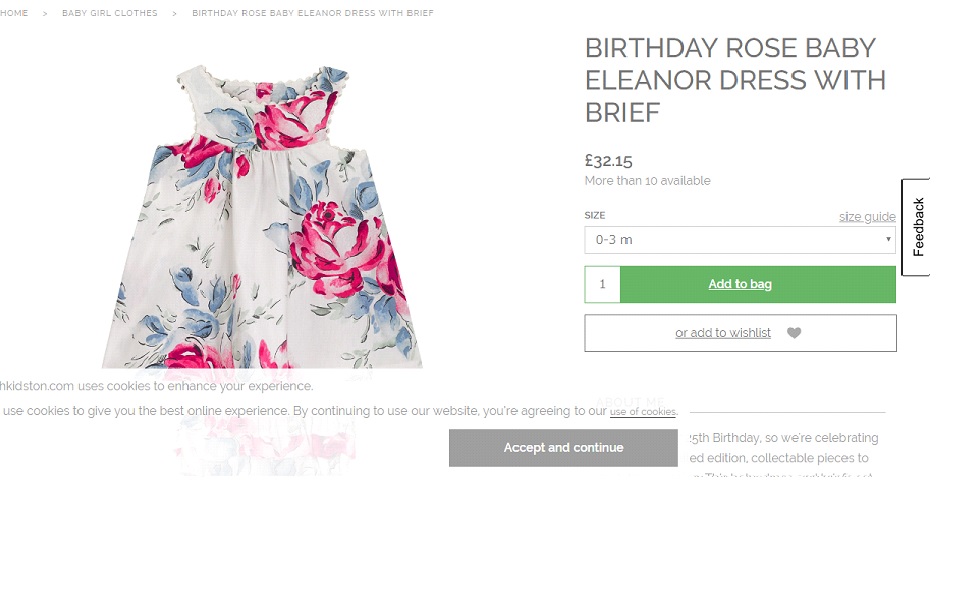Click the current product breadcrumb
The height and width of the screenshot is (600, 959).
[313, 13]
